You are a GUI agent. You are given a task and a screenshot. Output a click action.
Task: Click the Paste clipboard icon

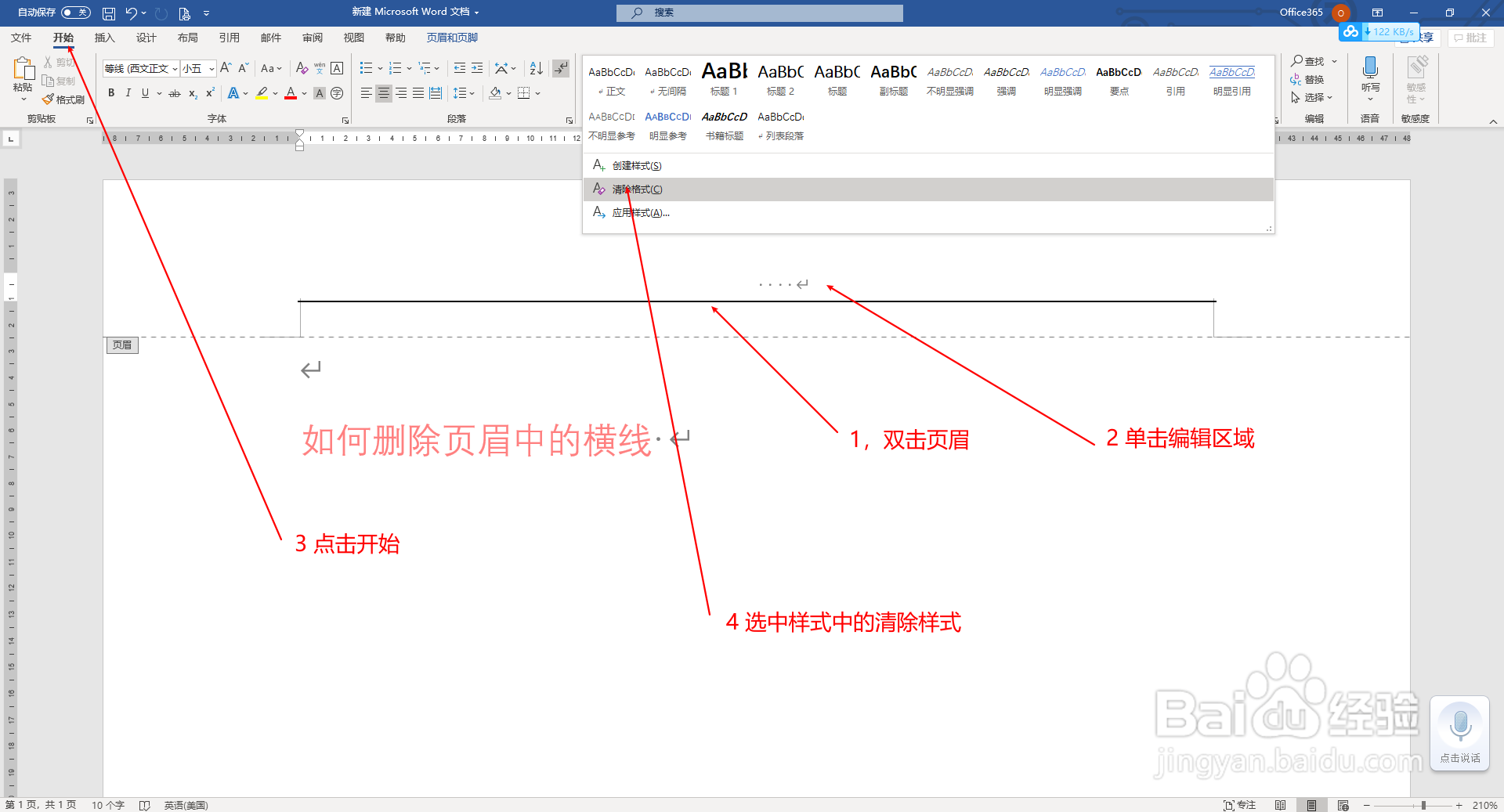pyautogui.click(x=23, y=68)
